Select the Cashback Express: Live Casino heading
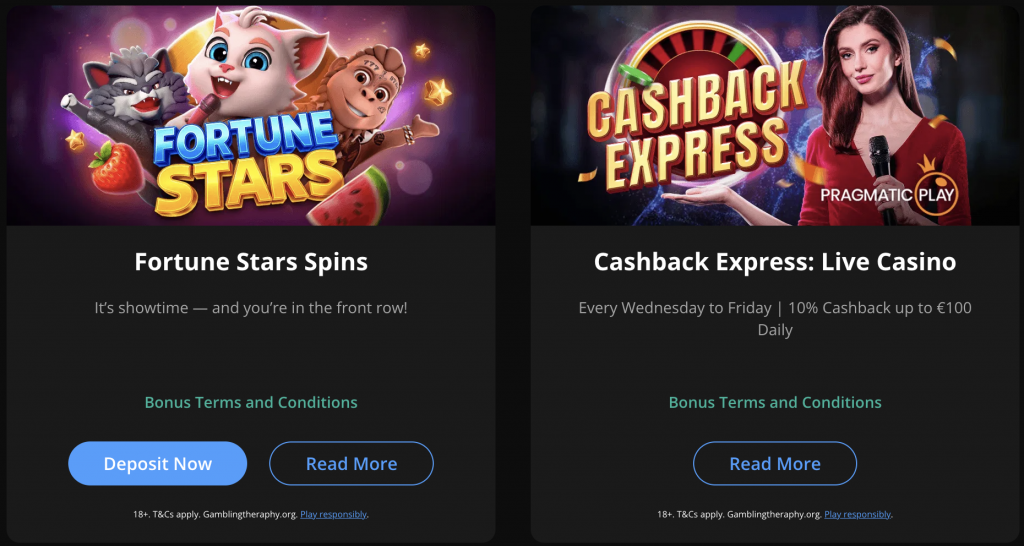The width and height of the screenshot is (1024, 546). [775, 262]
